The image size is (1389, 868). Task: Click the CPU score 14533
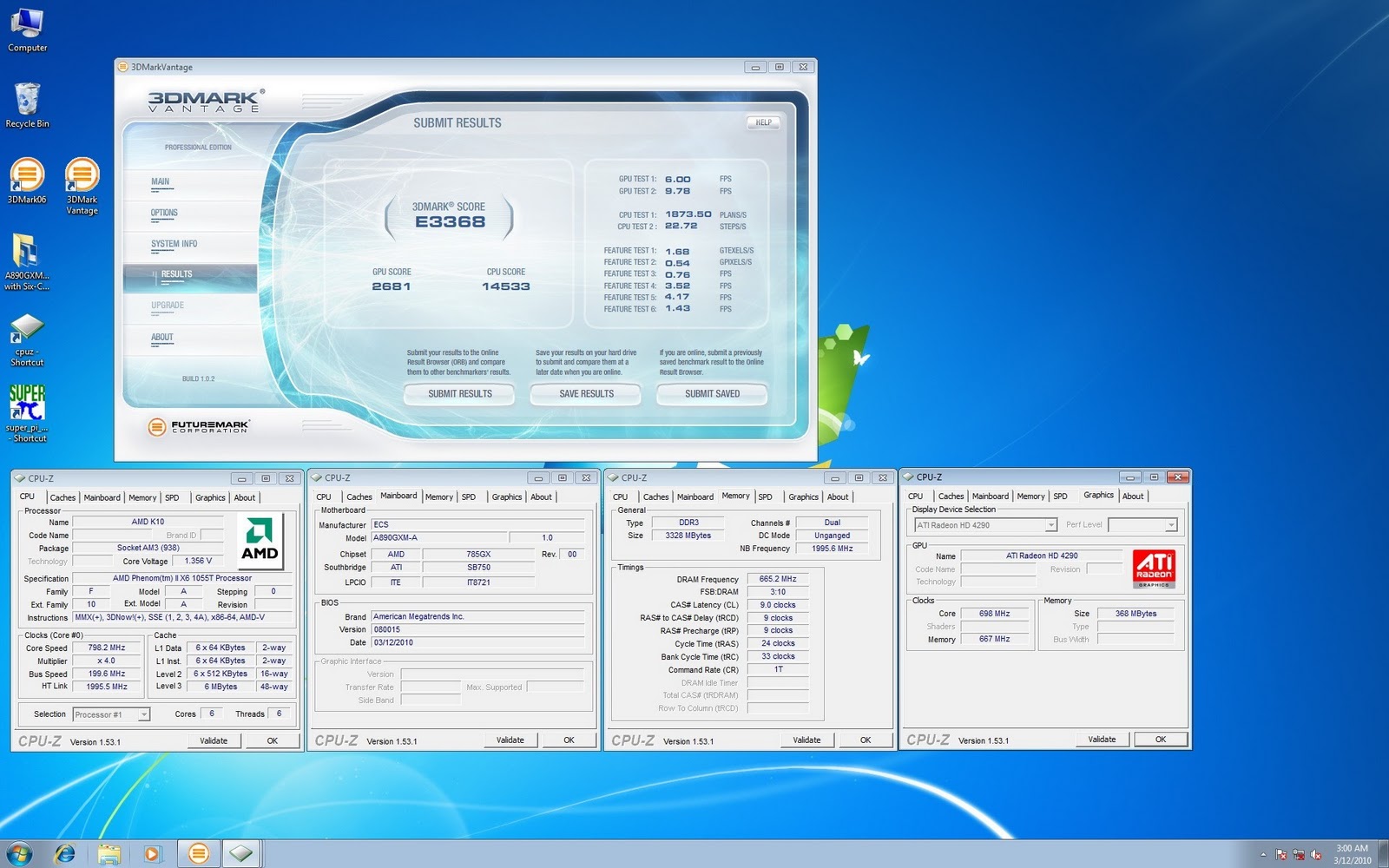click(x=506, y=286)
